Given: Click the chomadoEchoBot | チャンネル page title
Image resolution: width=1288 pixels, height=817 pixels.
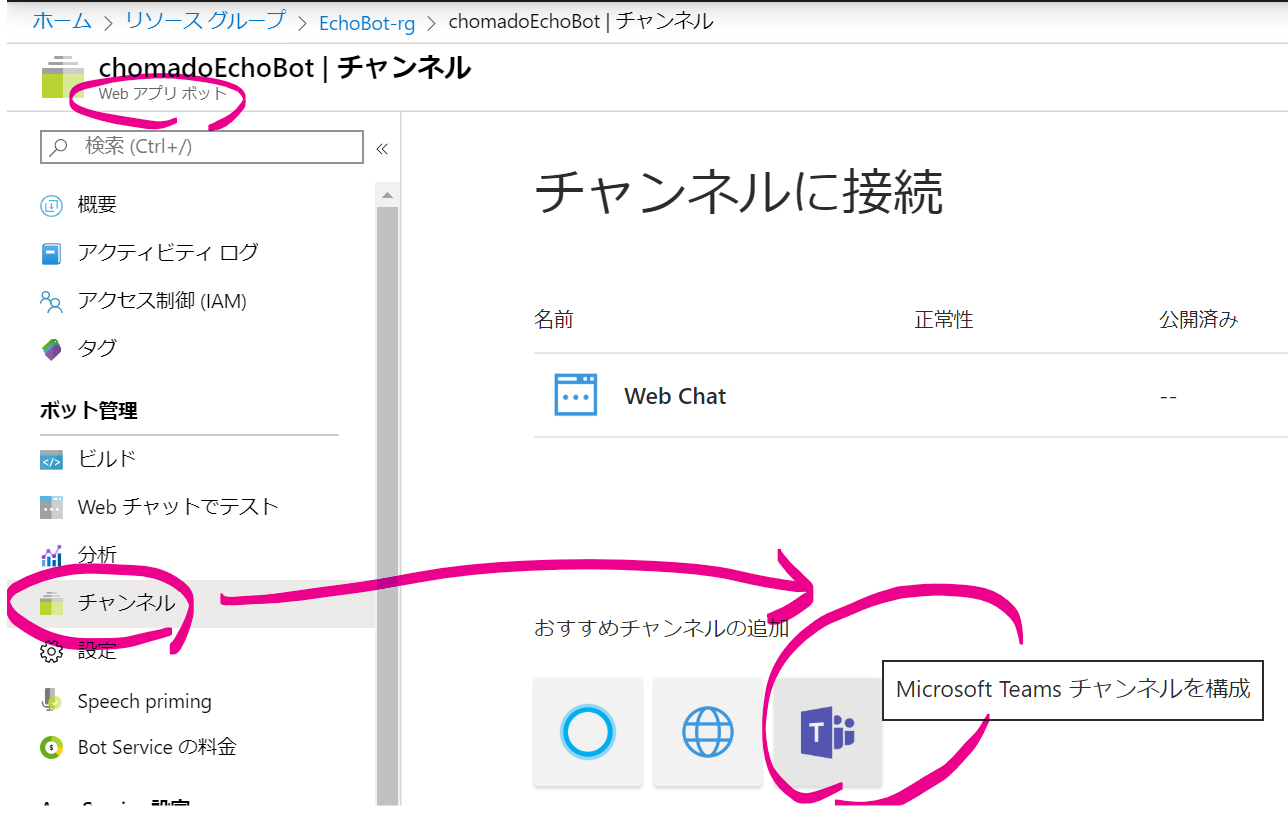Looking at the screenshot, I should [x=285, y=68].
